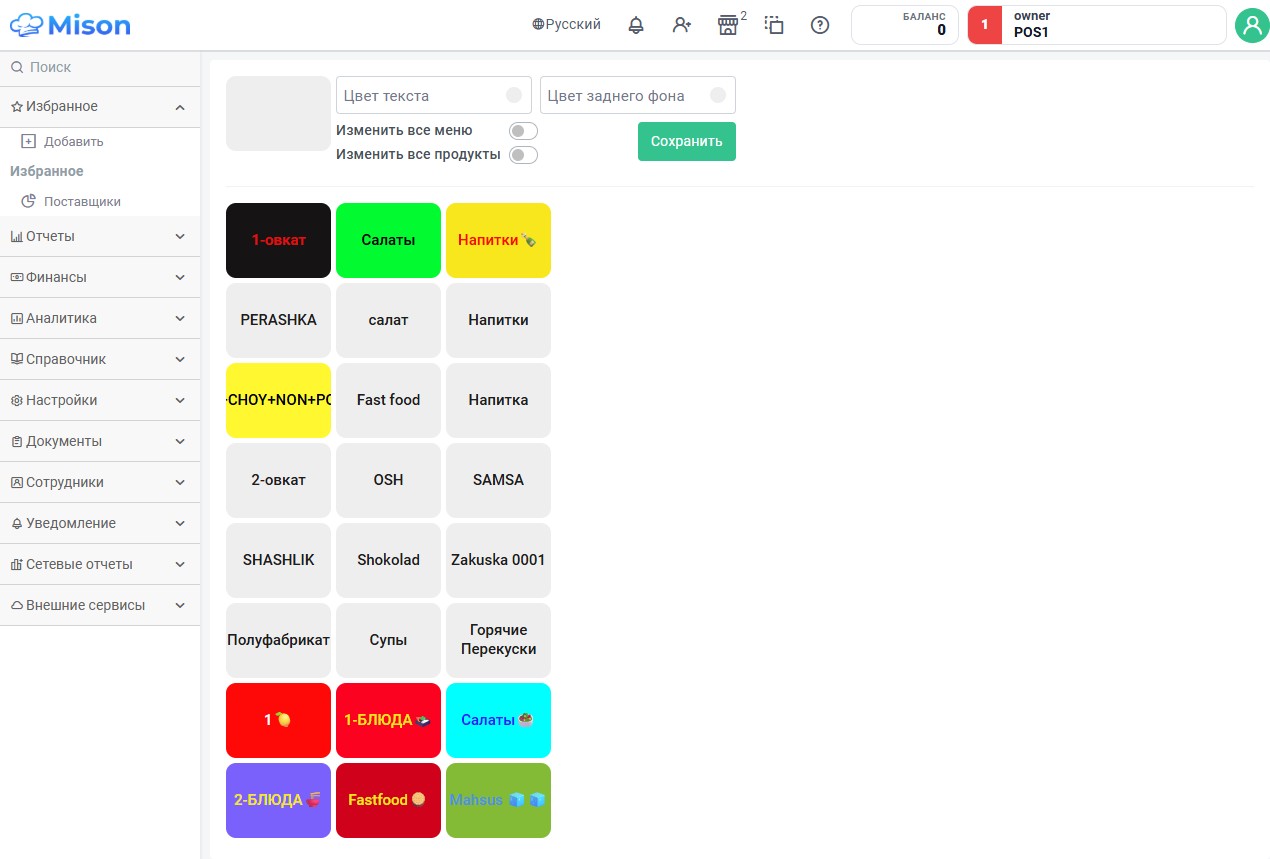Select the green Mahsus tile
Image resolution: width=1270 pixels, height=859 pixels.
coord(498,800)
